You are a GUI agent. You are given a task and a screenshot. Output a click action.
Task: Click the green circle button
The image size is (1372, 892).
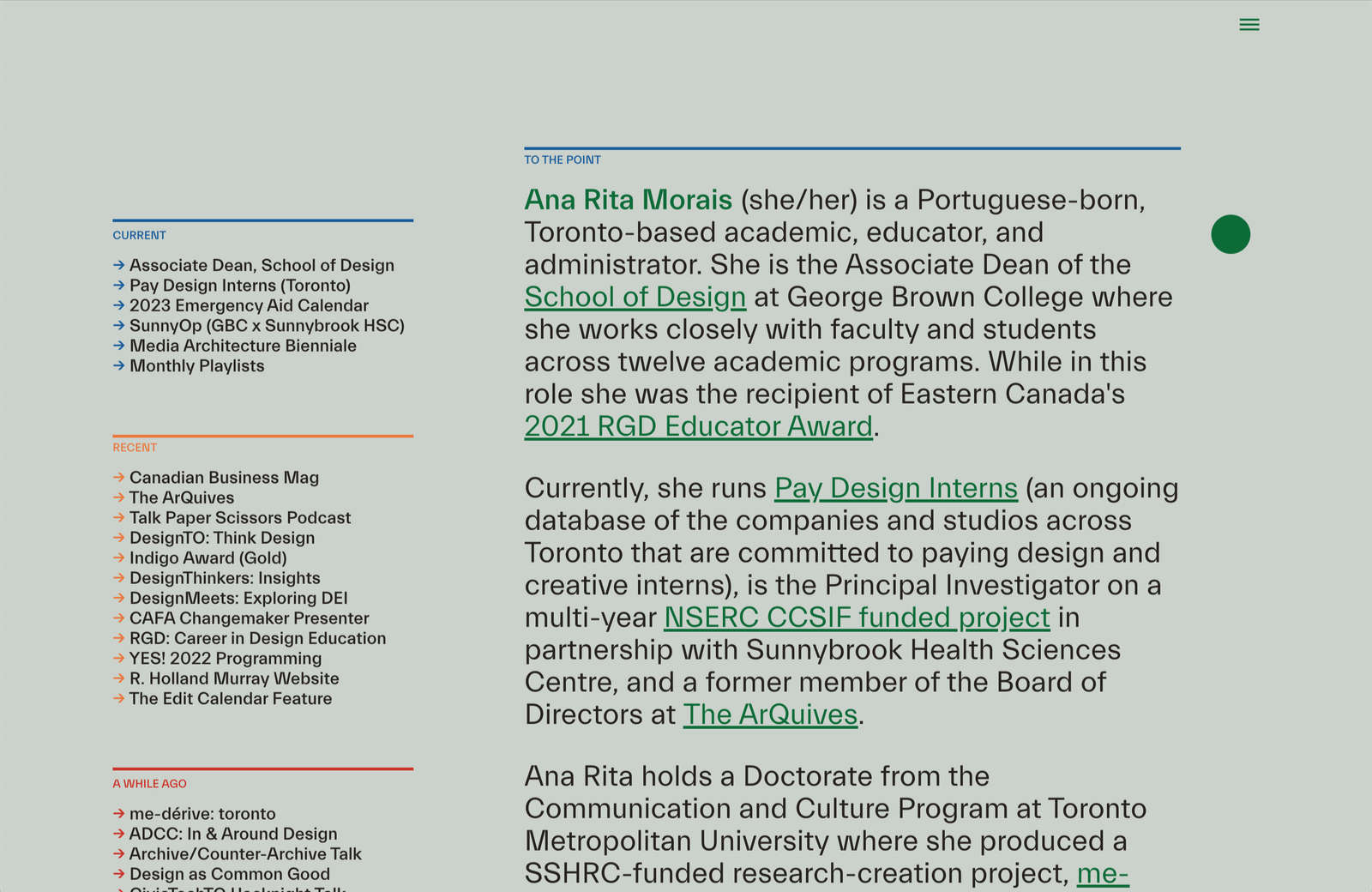pyautogui.click(x=1231, y=234)
